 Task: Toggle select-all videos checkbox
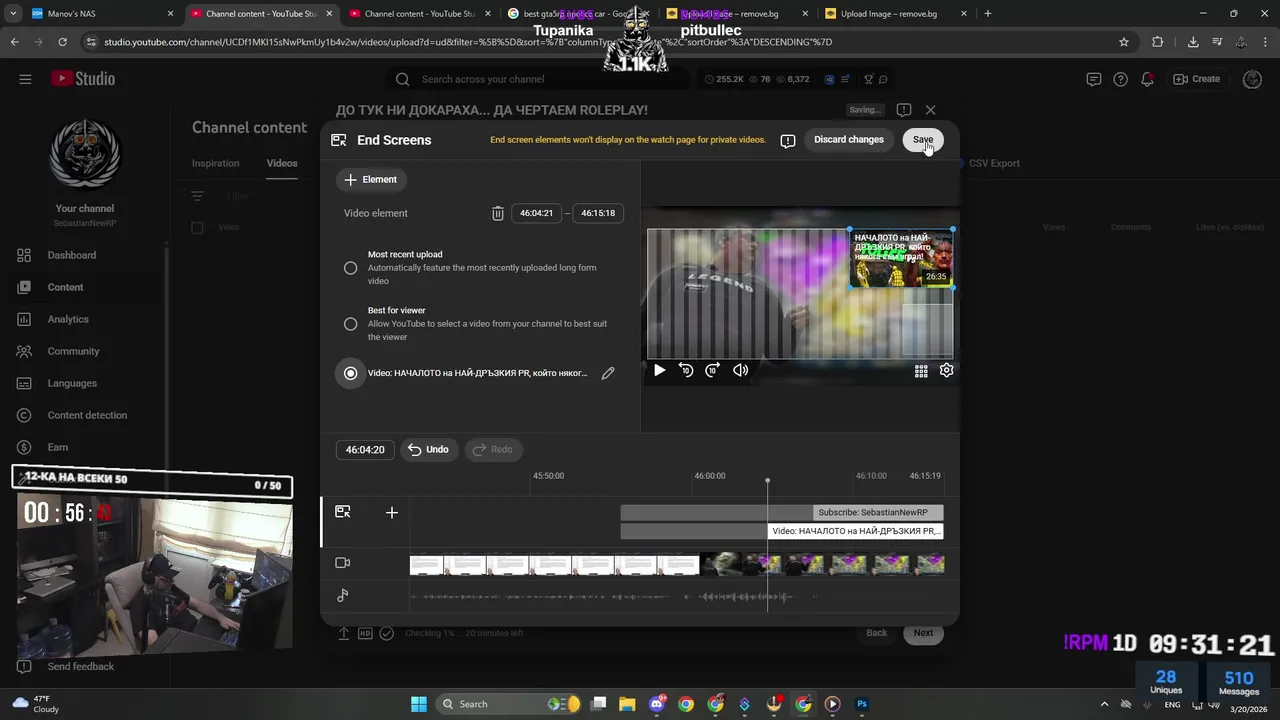(197, 228)
